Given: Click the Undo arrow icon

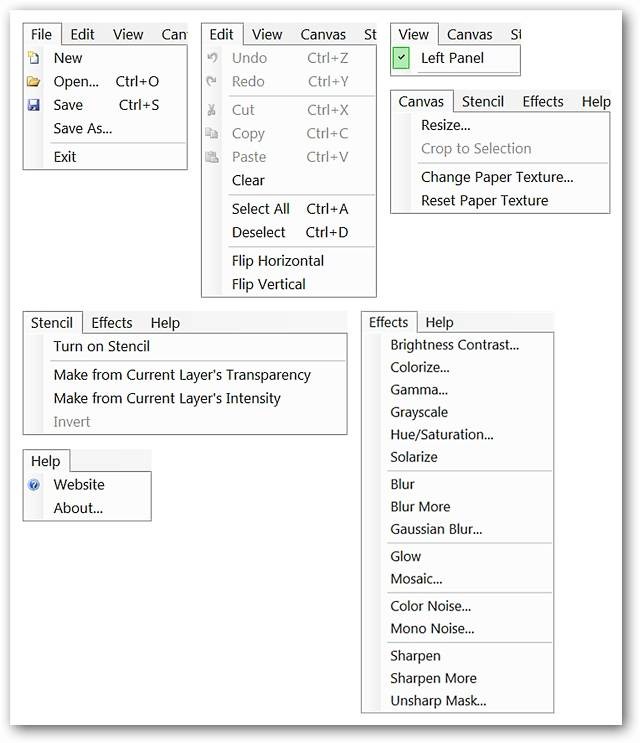Looking at the screenshot, I should [212, 58].
